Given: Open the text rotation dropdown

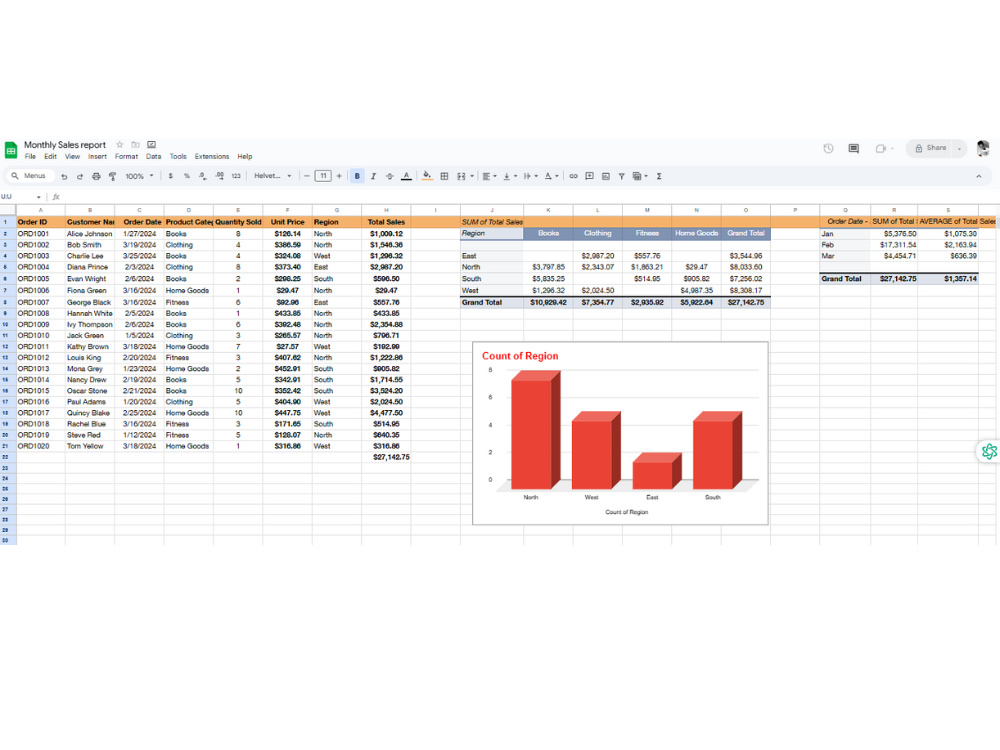Looking at the screenshot, I should pyautogui.click(x=552, y=176).
